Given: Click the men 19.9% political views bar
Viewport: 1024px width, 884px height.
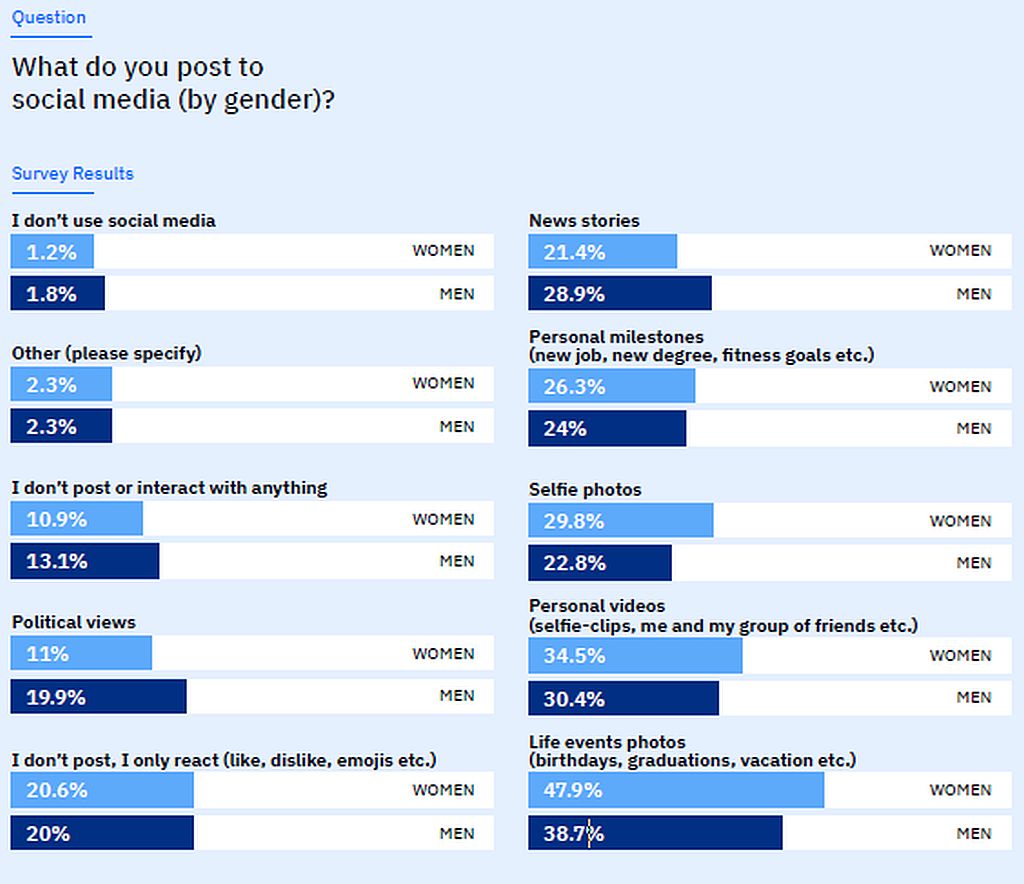Looking at the screenshot, I should (98, 697).
